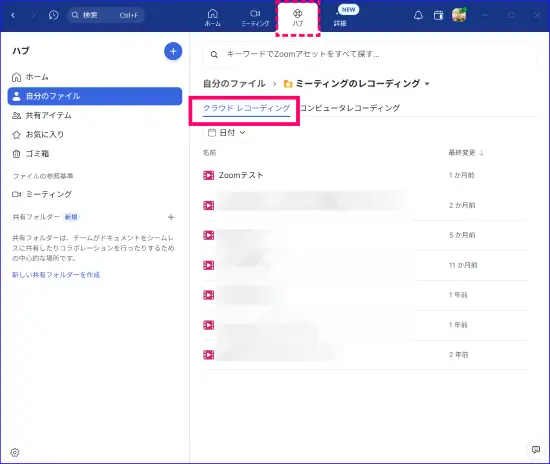The image size is (550, 464).
Task: Go back with the left arrow
Action: [x=13, y=15]
